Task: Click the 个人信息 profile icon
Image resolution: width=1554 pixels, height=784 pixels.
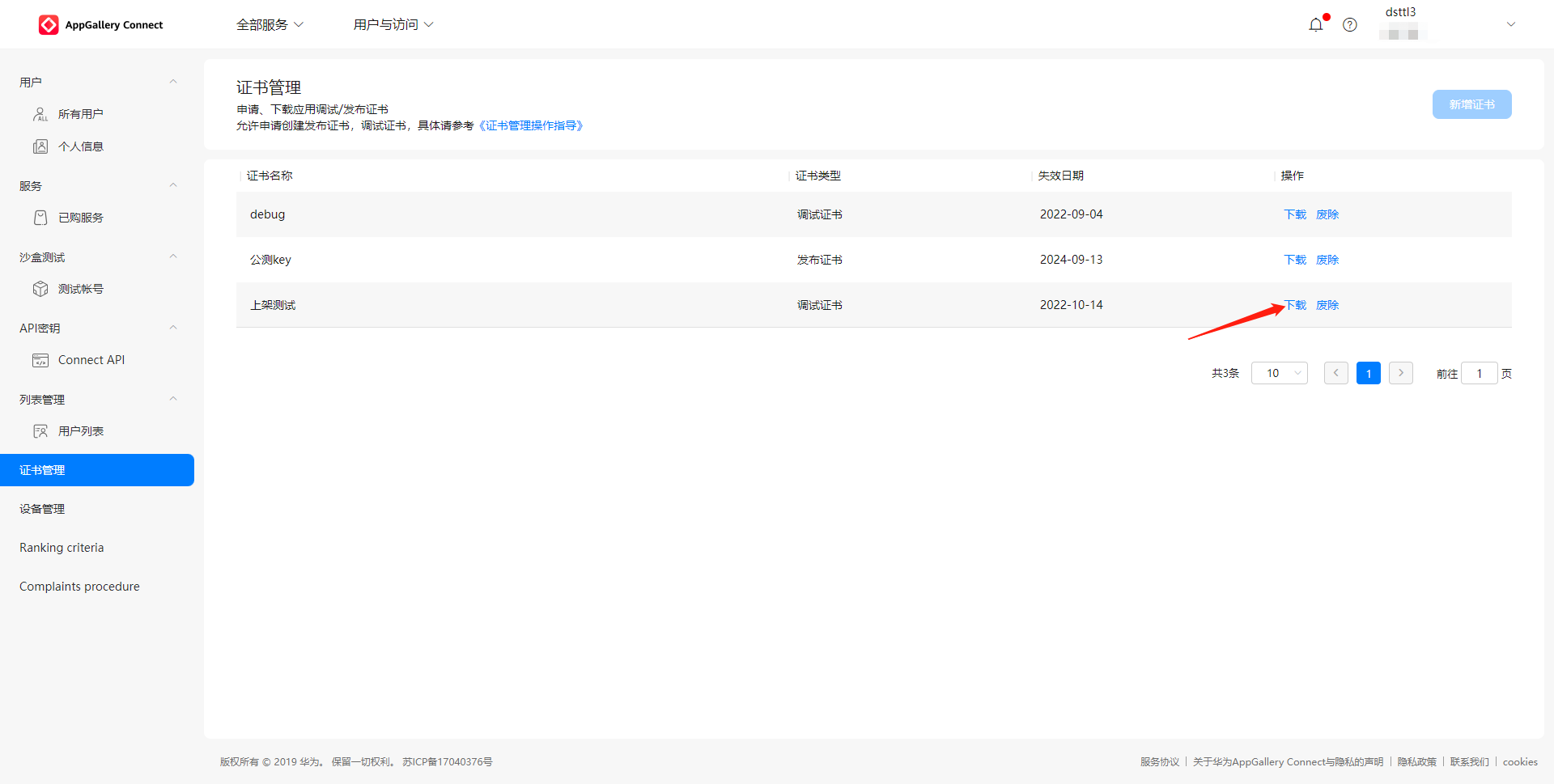Action: click(x=40, y=146)
